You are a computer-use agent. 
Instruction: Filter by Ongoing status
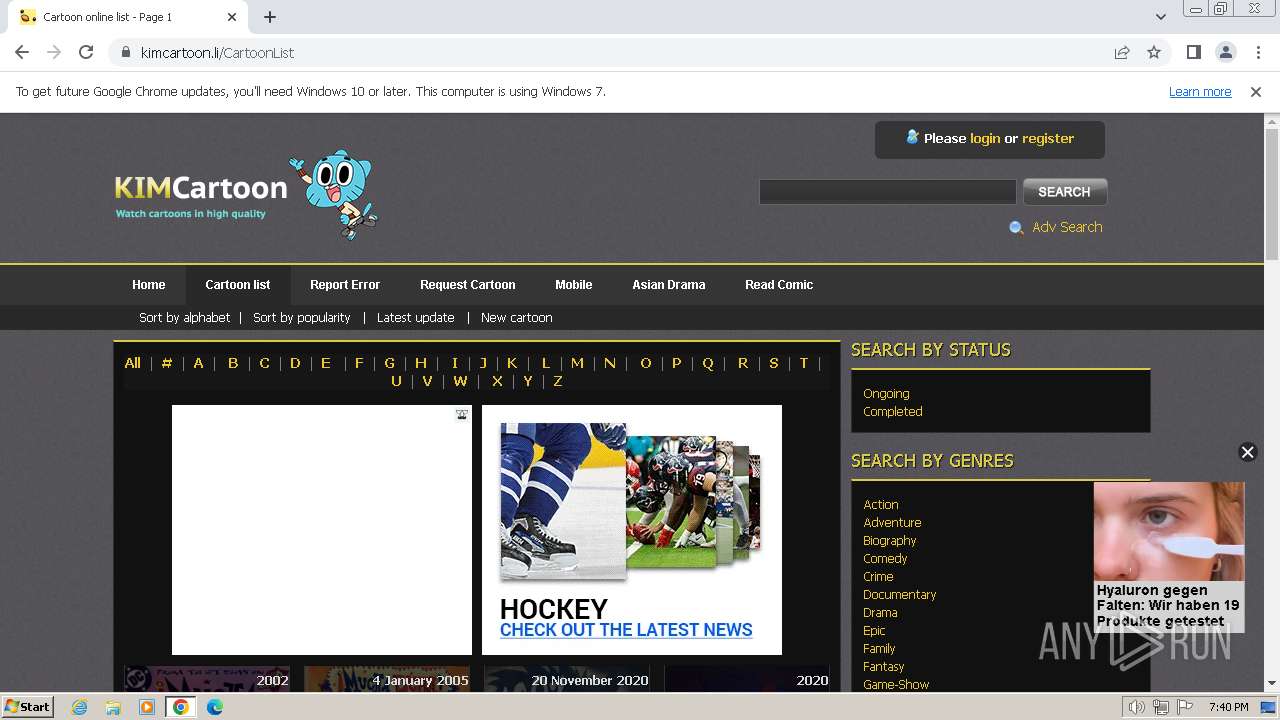pos(886,393)
